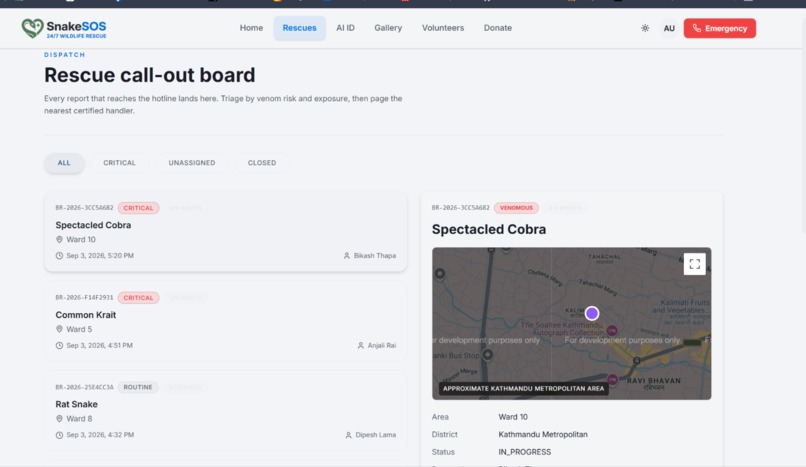Click the page scrollbar on right edge
The width and height of the screenshot is (806, 467).
(x=803, y=126)
